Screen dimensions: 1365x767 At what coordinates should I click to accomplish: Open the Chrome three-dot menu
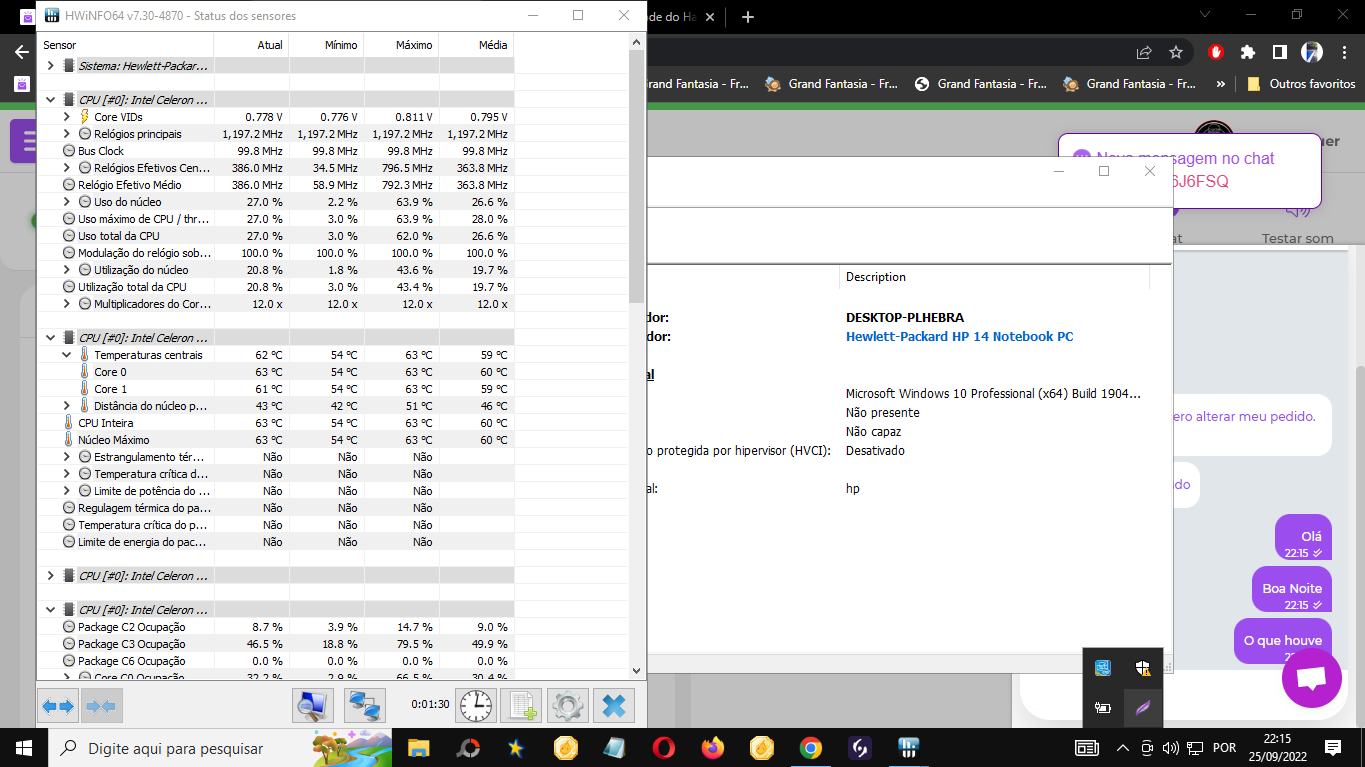tap(1343, 52)
